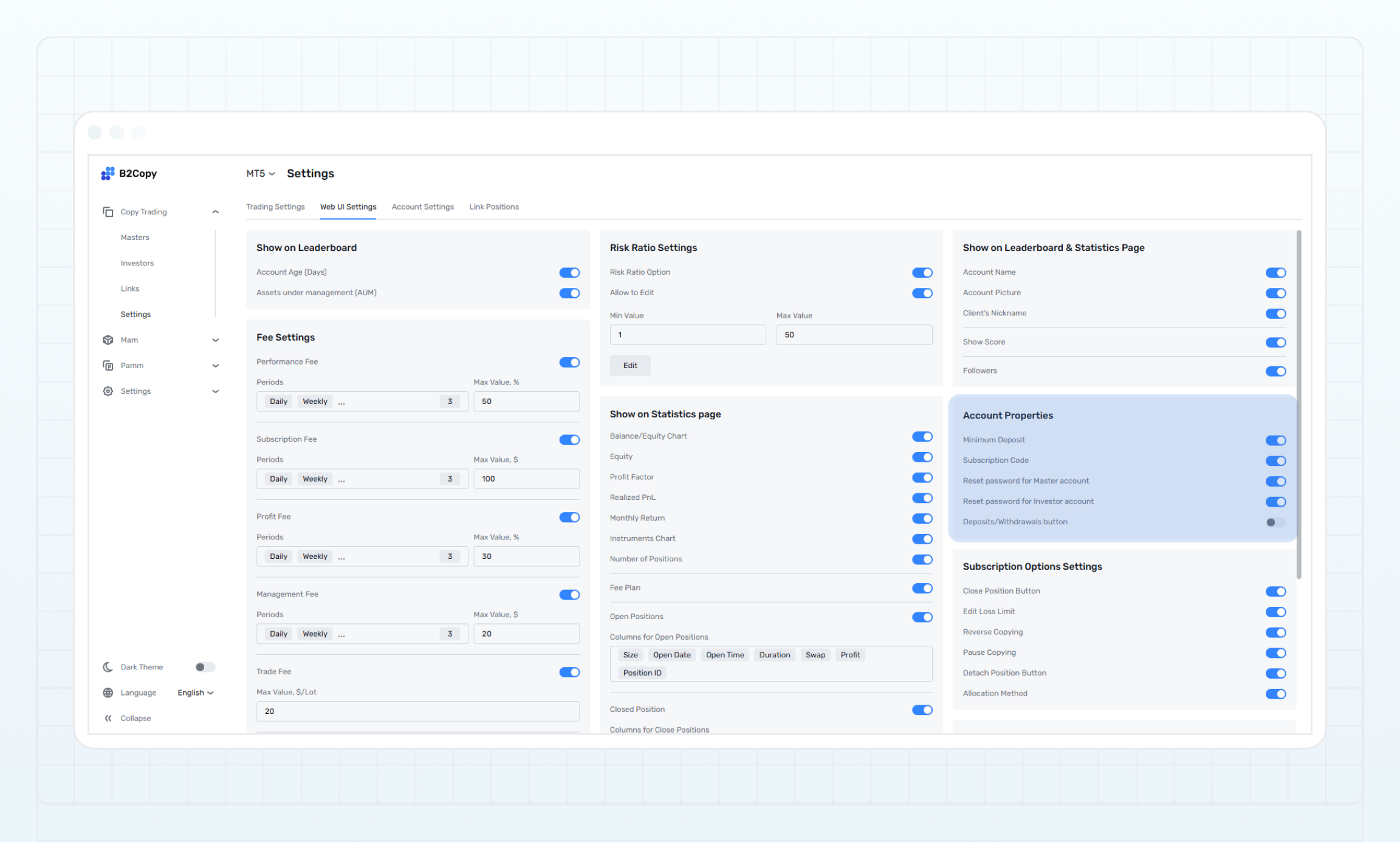Expand the Pamm menu chevron
The width and height of the screenshot is (1400, 842).
[215, 366]
